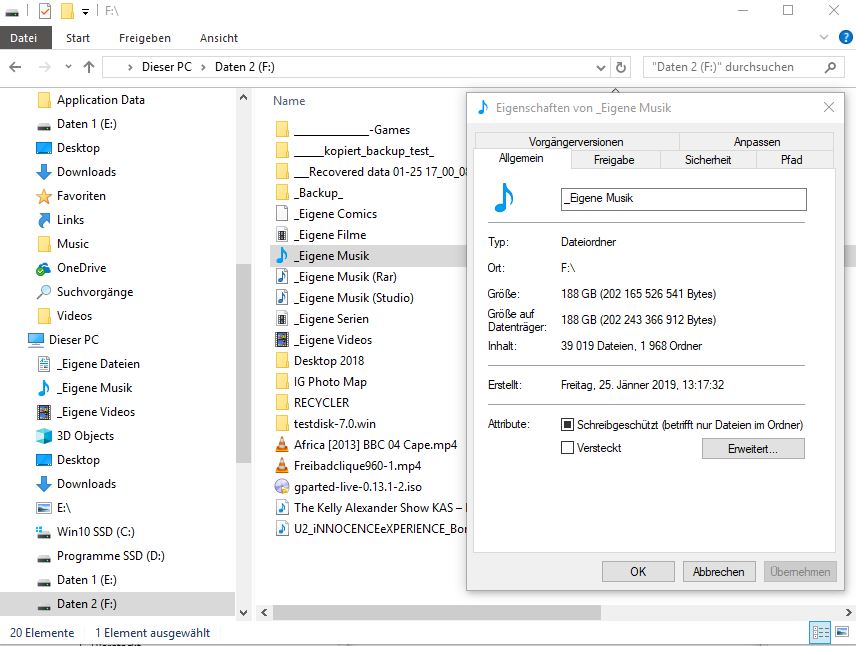The width and height of the screenshot is (856, 646).
Task: Switch to the Vorgängerversionen tab
Action: [576, 141]
